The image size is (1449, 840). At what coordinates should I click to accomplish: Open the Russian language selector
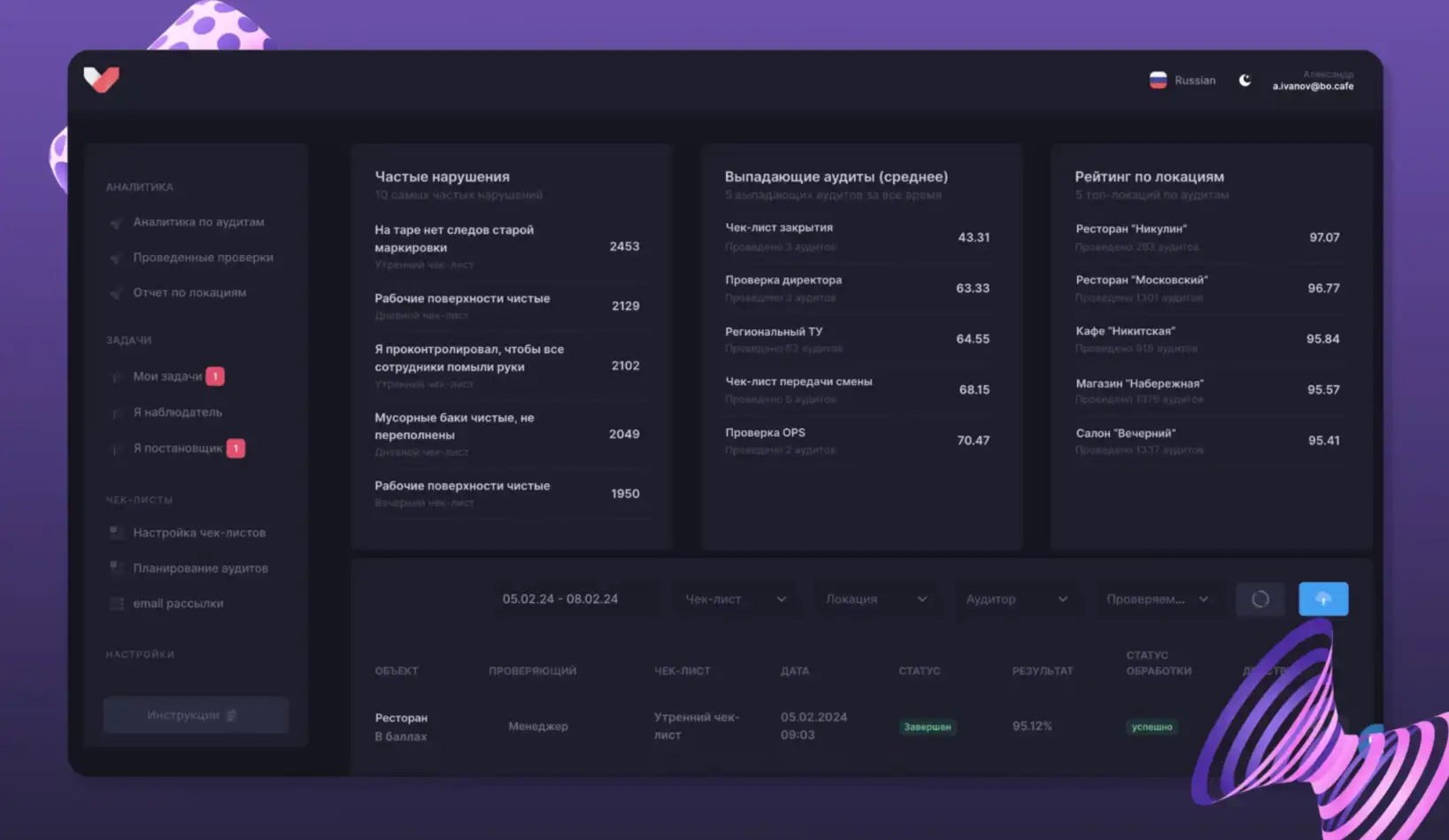[1183, 81]
